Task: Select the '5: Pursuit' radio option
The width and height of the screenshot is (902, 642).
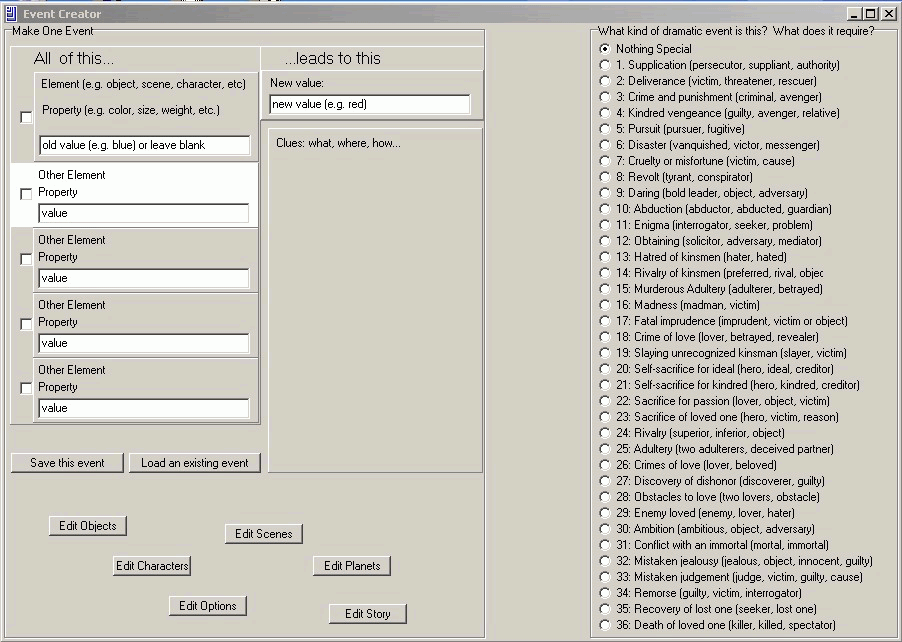Action: (604, 129)
